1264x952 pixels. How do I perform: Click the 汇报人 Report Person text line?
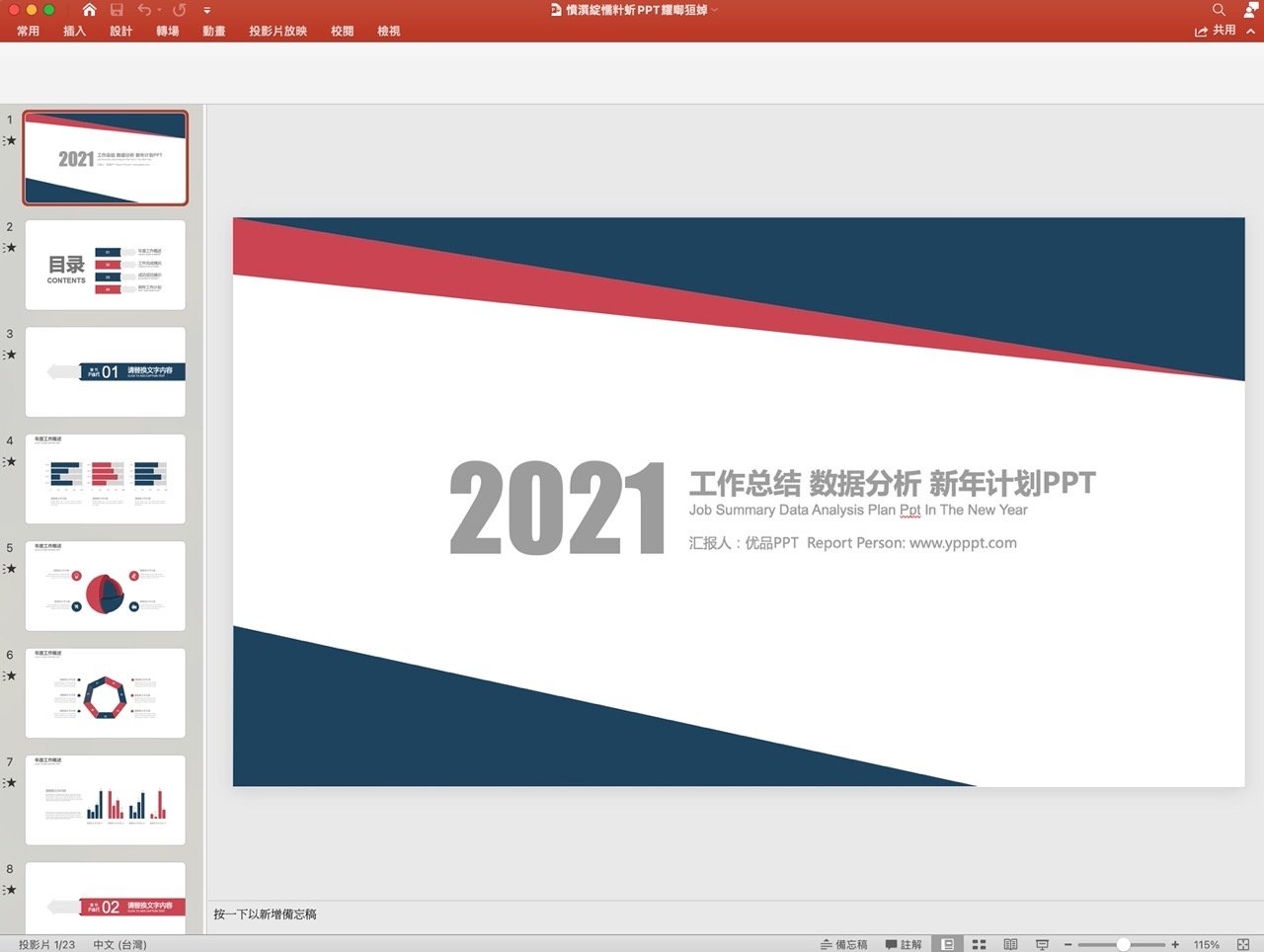point(853,542)
